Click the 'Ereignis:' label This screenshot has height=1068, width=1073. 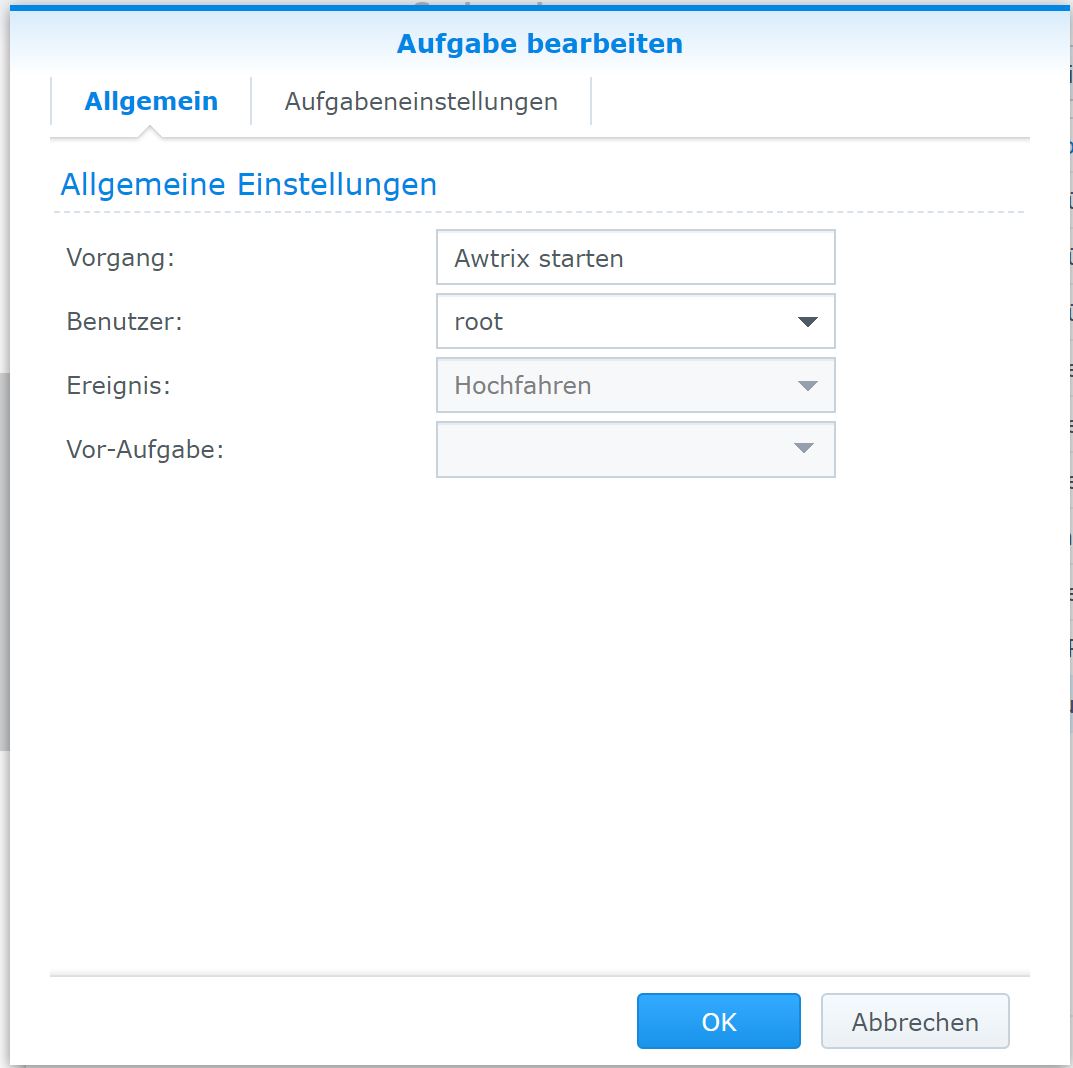click(x=118, y=386)
